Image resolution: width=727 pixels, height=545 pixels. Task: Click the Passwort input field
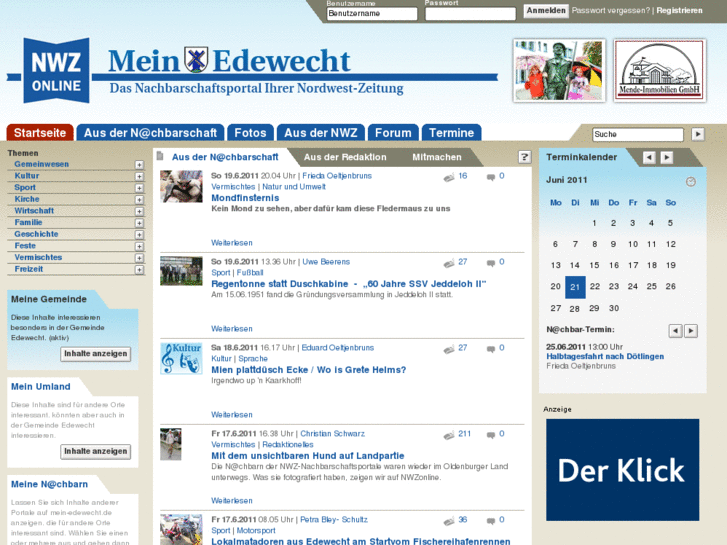click(471, 13)
